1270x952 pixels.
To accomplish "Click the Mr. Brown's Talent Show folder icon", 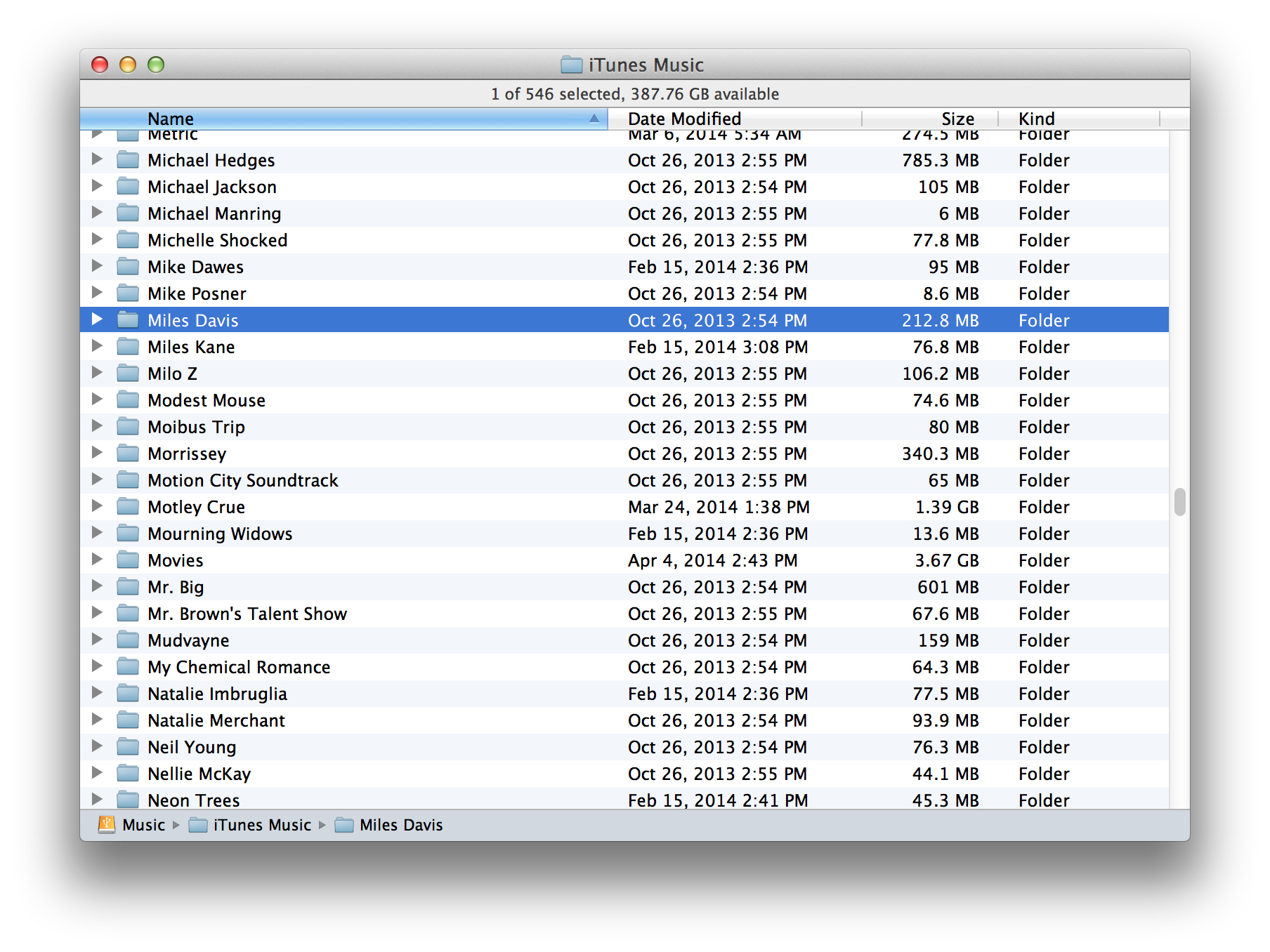I will click(128, 613).
